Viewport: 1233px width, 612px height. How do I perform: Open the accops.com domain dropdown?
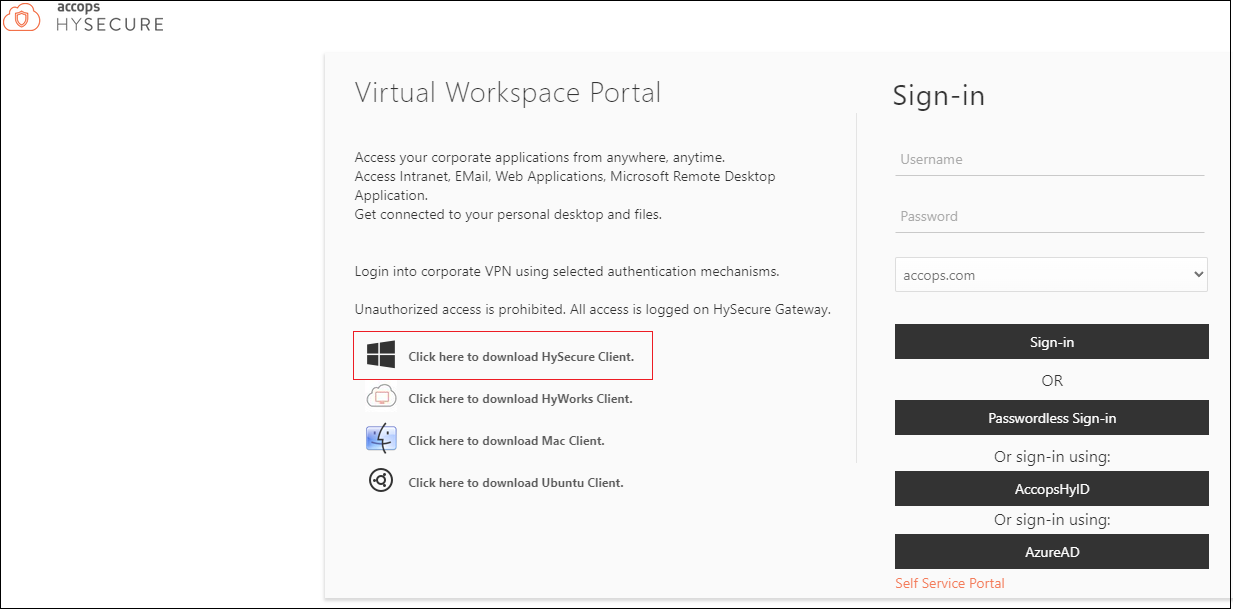pyautogui.click(x=1040, y=275)
